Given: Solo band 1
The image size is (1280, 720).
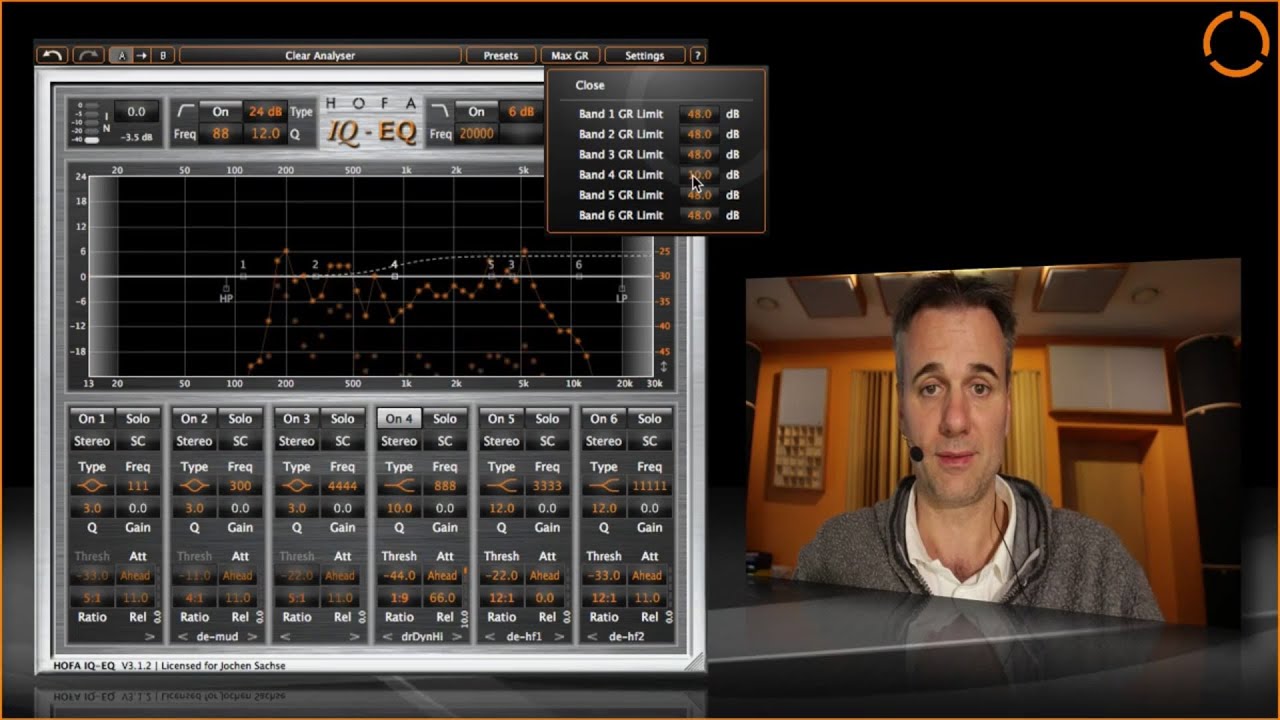Looking at the screenshot, I should 138,419.
